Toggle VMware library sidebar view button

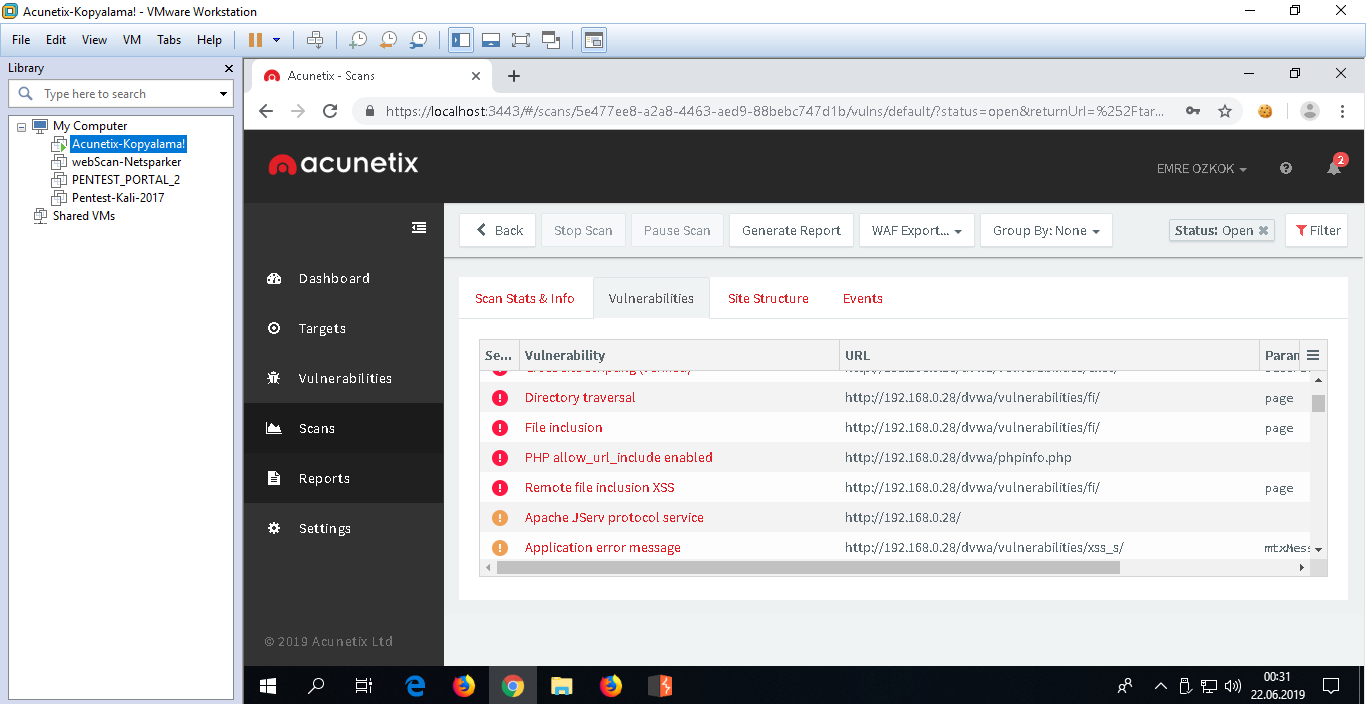[461, 40]
